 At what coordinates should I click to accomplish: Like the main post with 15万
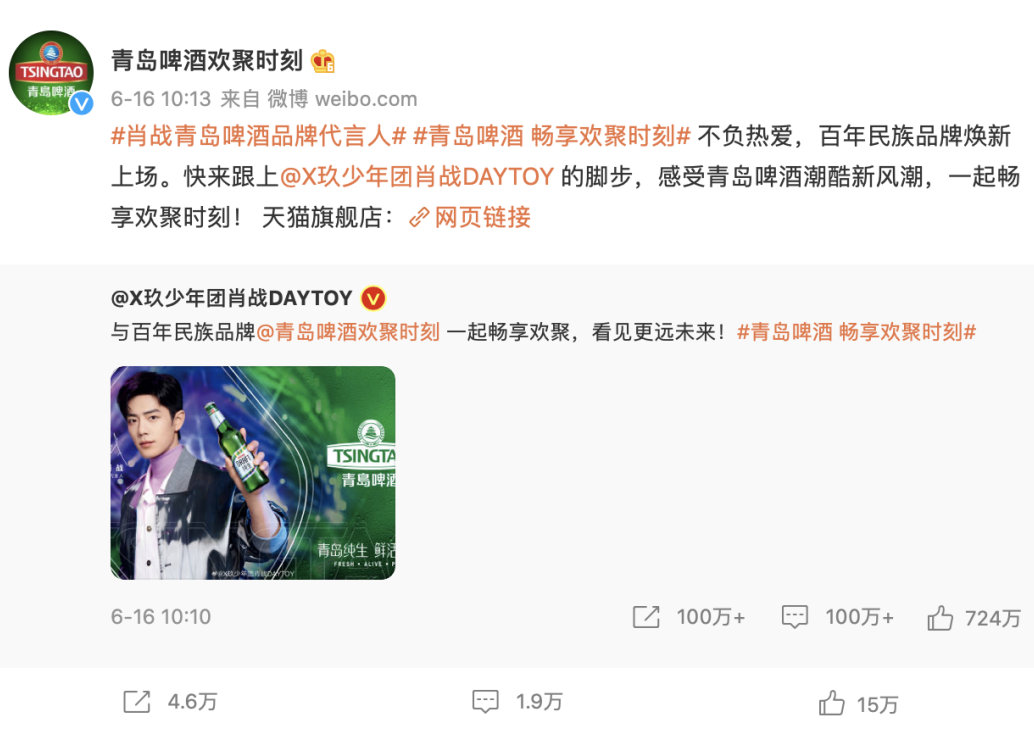click(858, 703)
